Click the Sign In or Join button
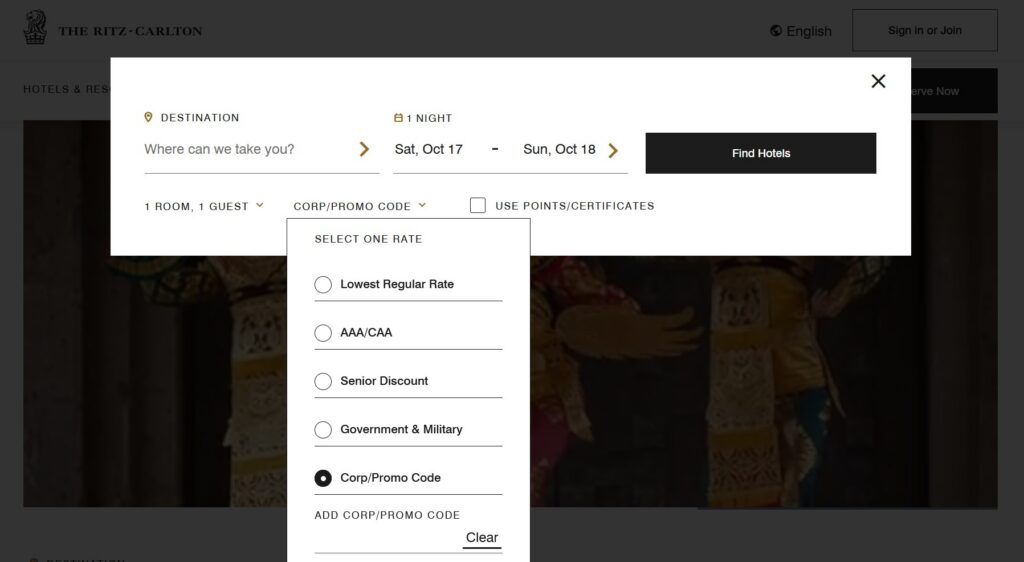The width and height of the screenshot is (1024, 562). click(925, 30)
